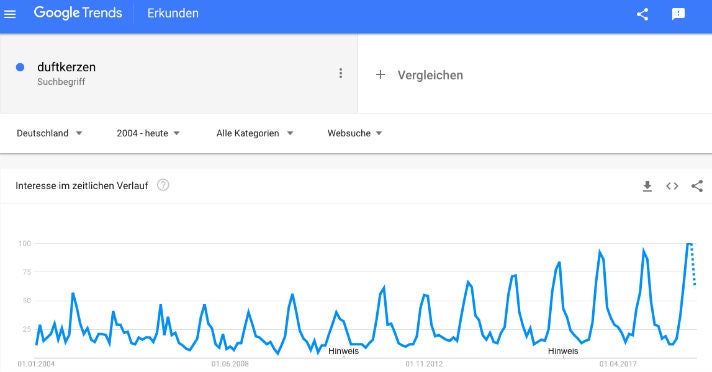Click the second Hinweis marker near 2017
The image size is (712, 372).
click(563, 351)
